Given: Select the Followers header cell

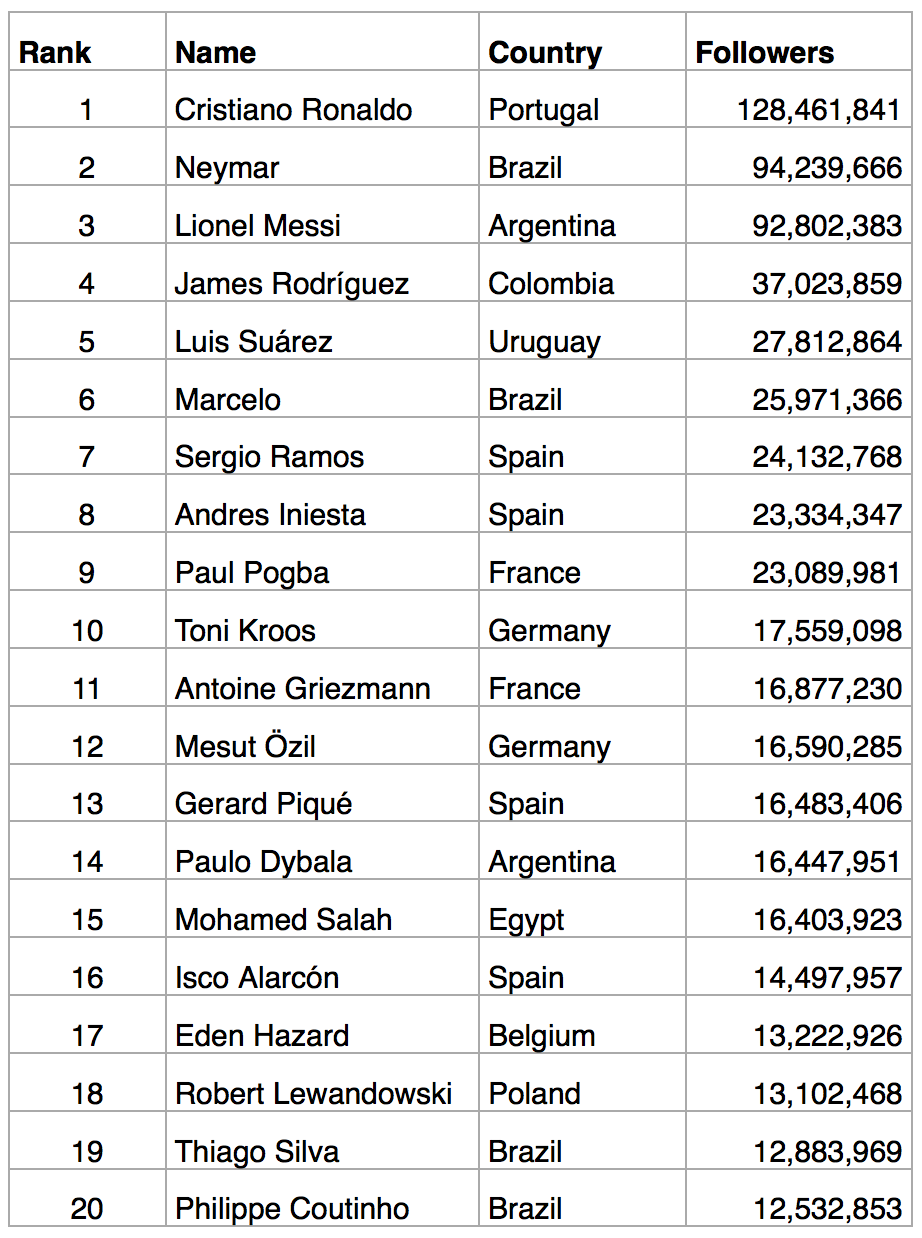Looking at the screenshot, I should pos(798,42).
